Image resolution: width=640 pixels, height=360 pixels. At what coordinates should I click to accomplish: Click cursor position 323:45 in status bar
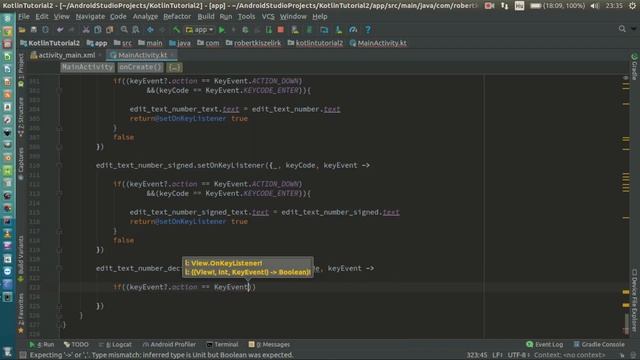coord(477,355)
